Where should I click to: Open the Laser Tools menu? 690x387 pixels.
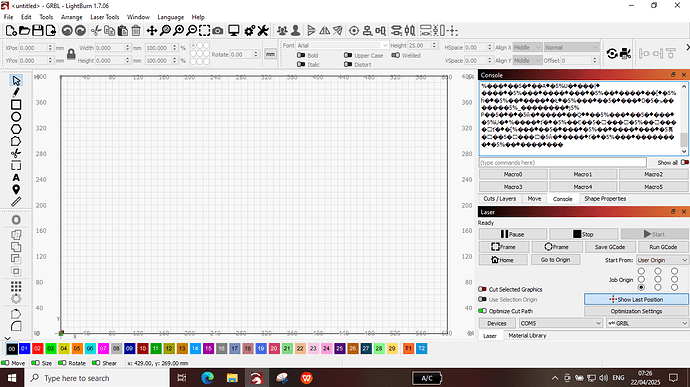click(105, 17)
